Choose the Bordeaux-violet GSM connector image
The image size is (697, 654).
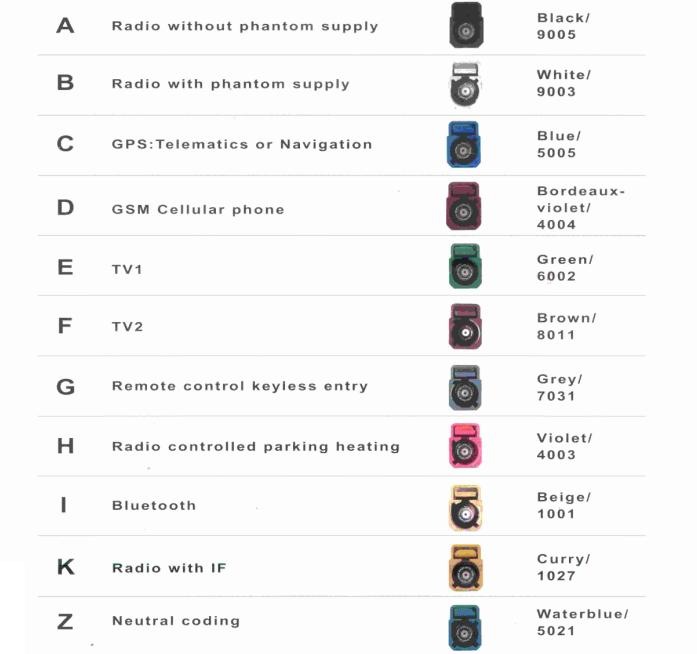click(x=463, y=206)
